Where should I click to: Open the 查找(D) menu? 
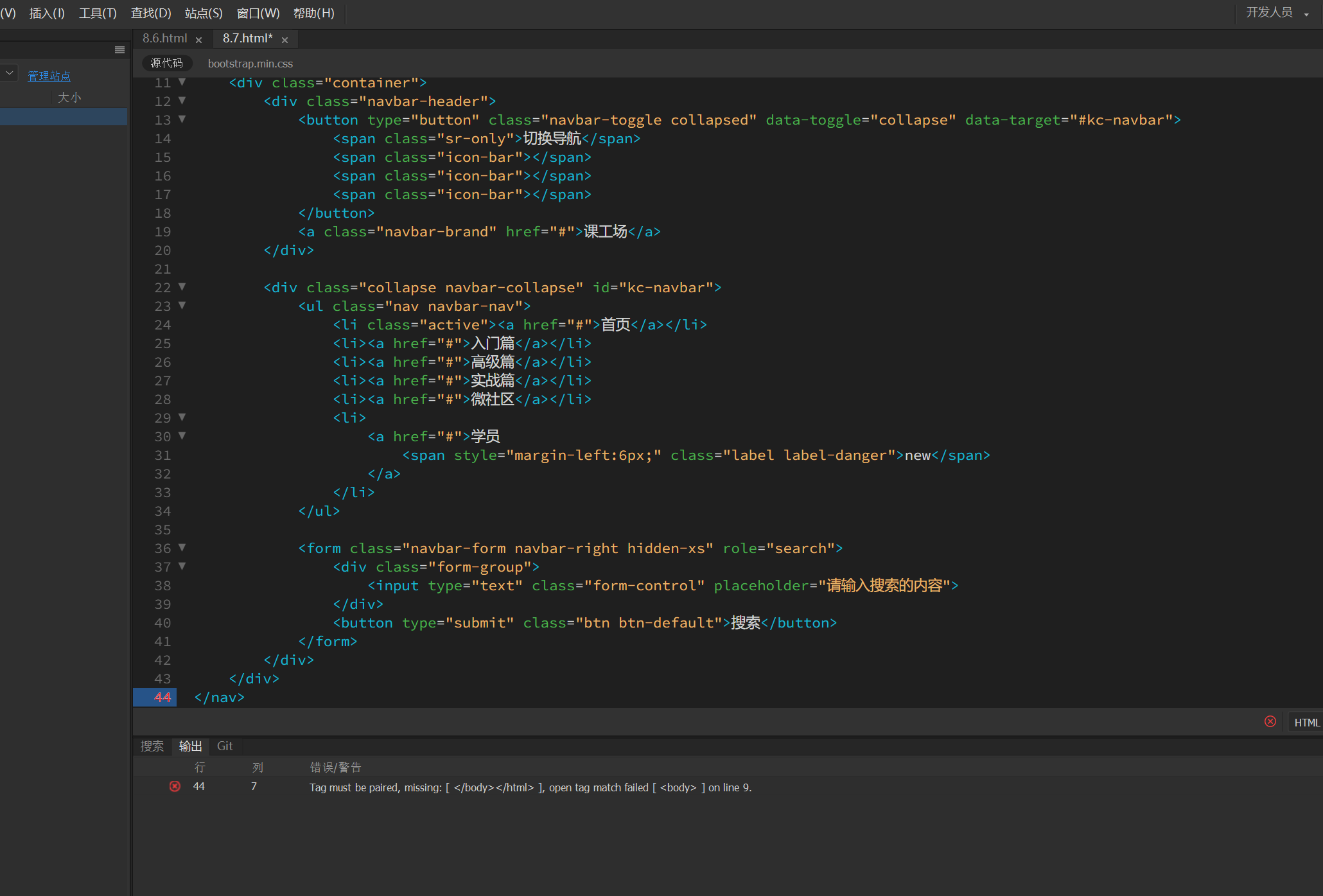(151, 13)
